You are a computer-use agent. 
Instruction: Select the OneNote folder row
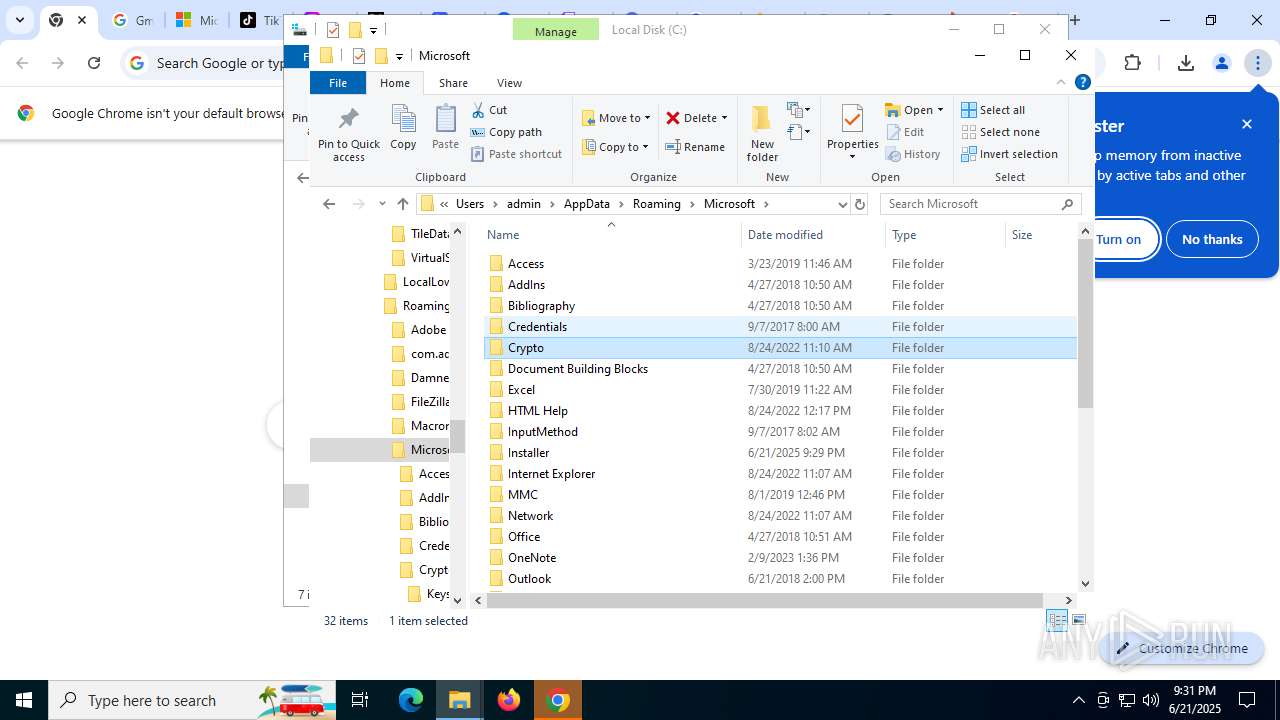(780, 558)
